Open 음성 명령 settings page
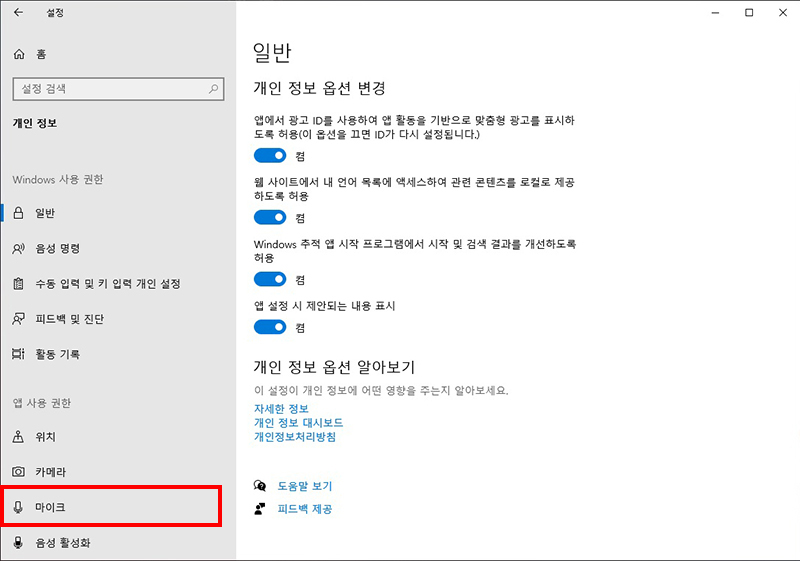Viewport: 800px width, 561px height. point(118,248)
